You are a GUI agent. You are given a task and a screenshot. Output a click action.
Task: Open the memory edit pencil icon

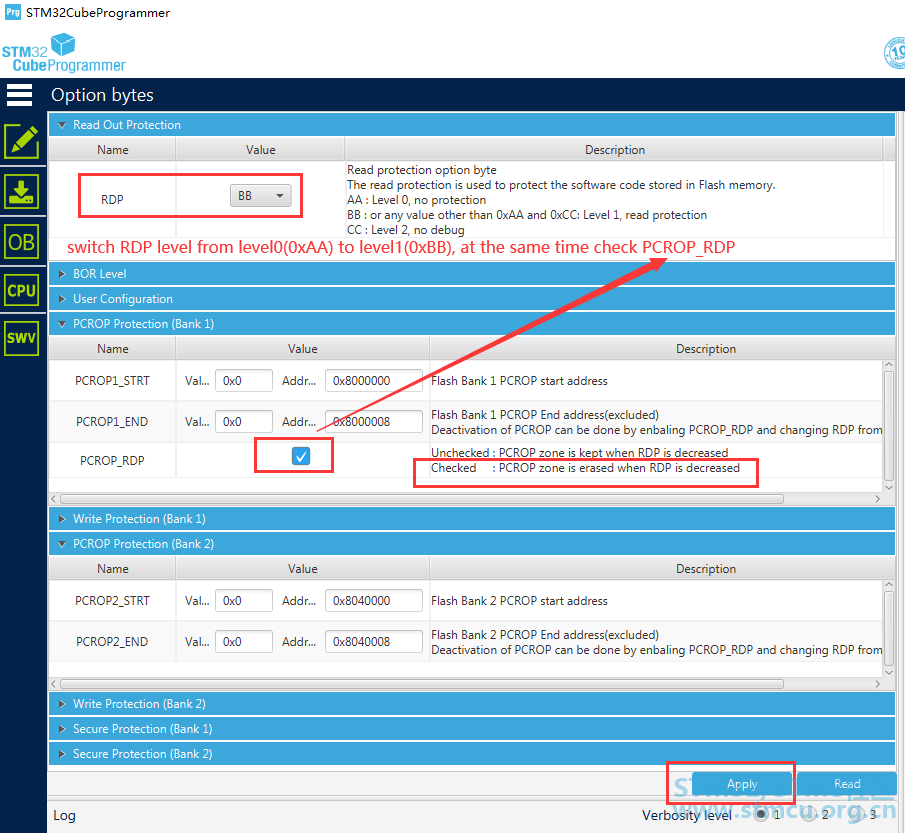point(22,141)
